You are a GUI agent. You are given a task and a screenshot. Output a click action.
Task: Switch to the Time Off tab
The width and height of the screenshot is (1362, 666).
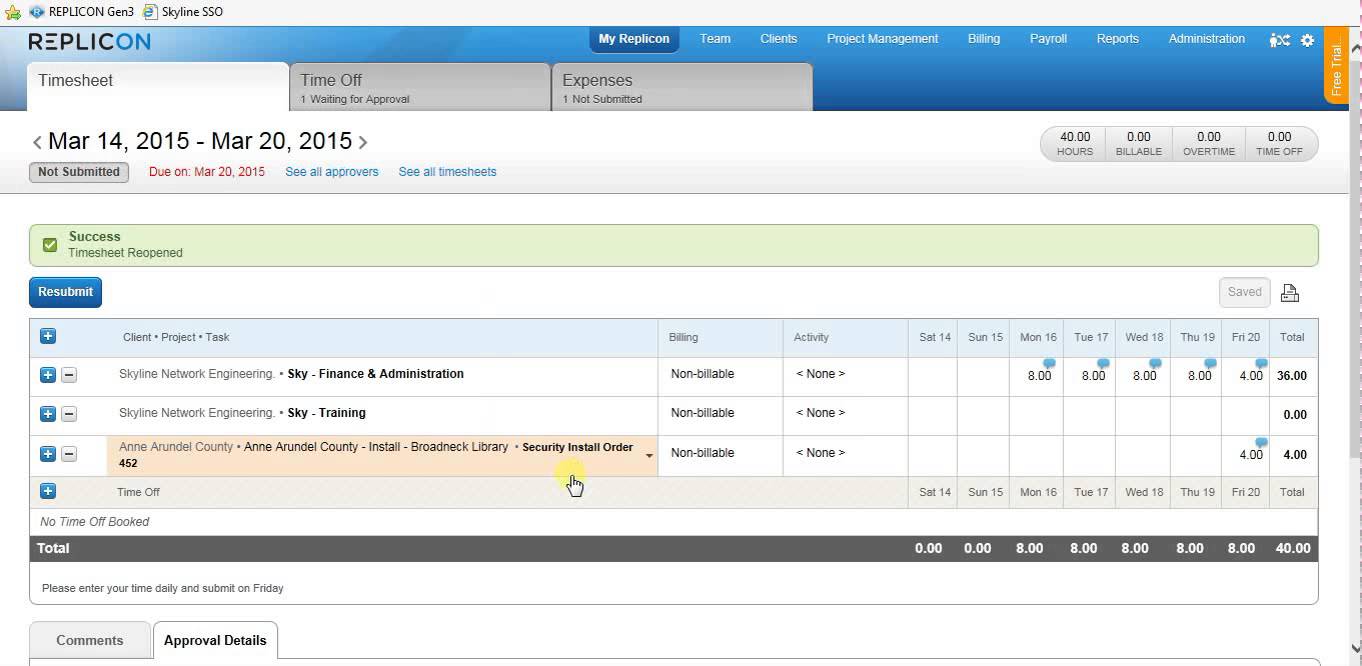pyautogui.click(x=420, y=87)
